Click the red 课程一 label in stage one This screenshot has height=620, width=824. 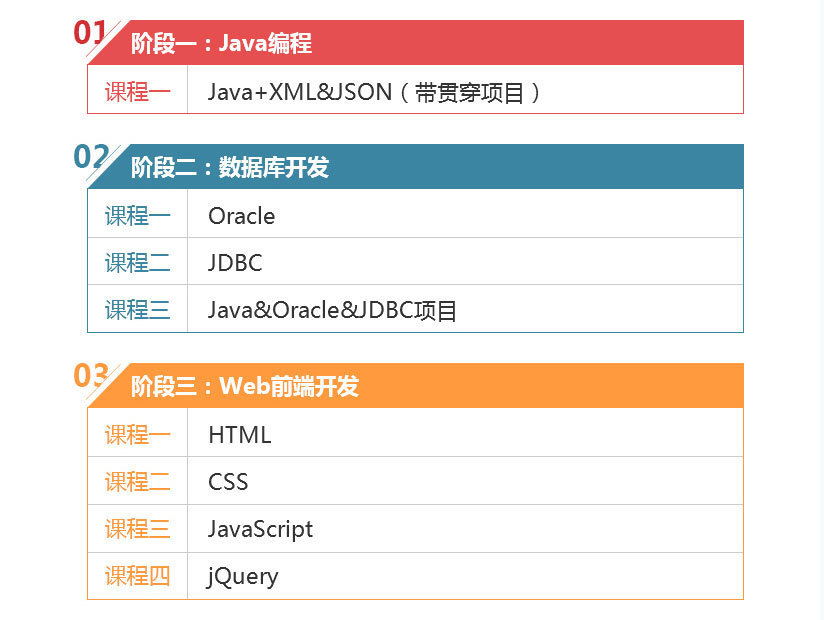click(x=138, y=92)
